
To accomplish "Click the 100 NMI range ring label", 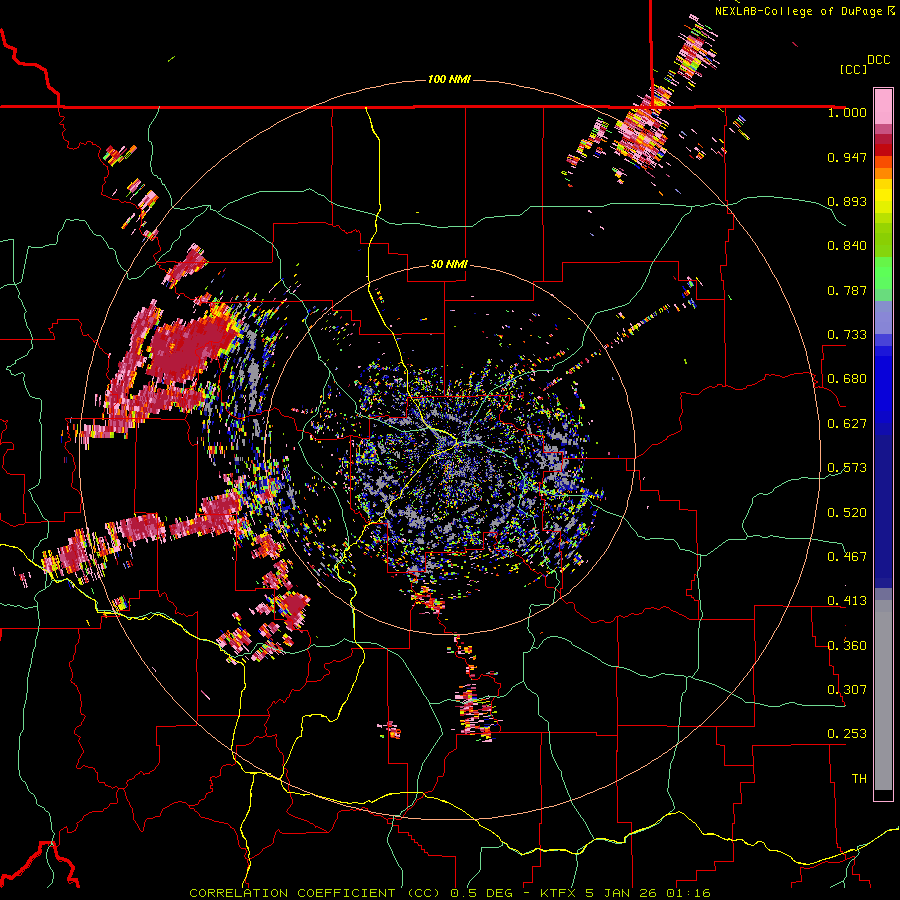I will click(x=449, y=79).
